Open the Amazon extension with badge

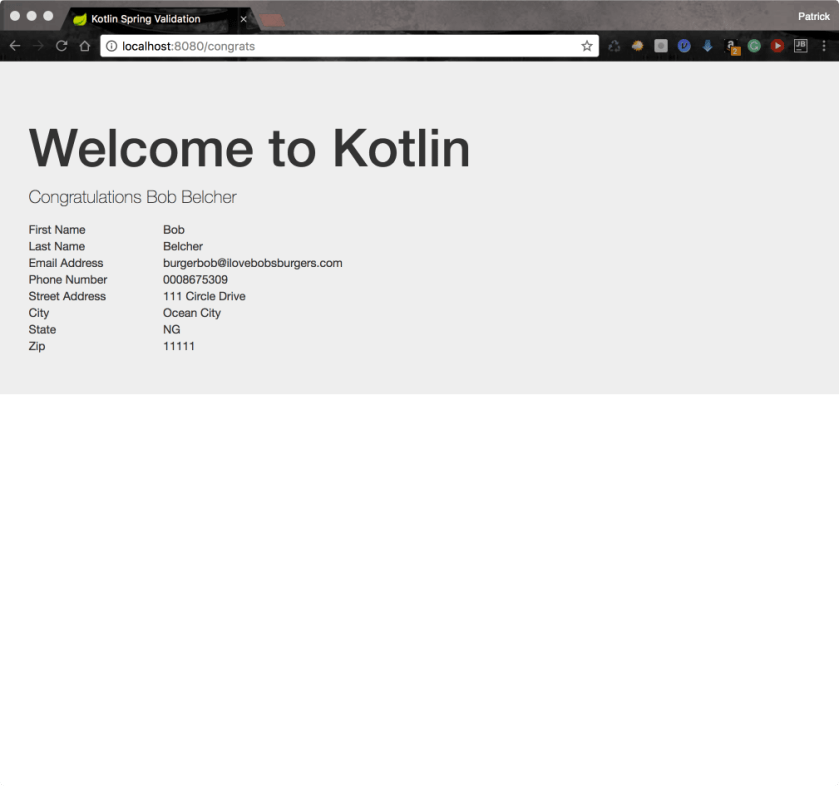(x=732, y=46)
